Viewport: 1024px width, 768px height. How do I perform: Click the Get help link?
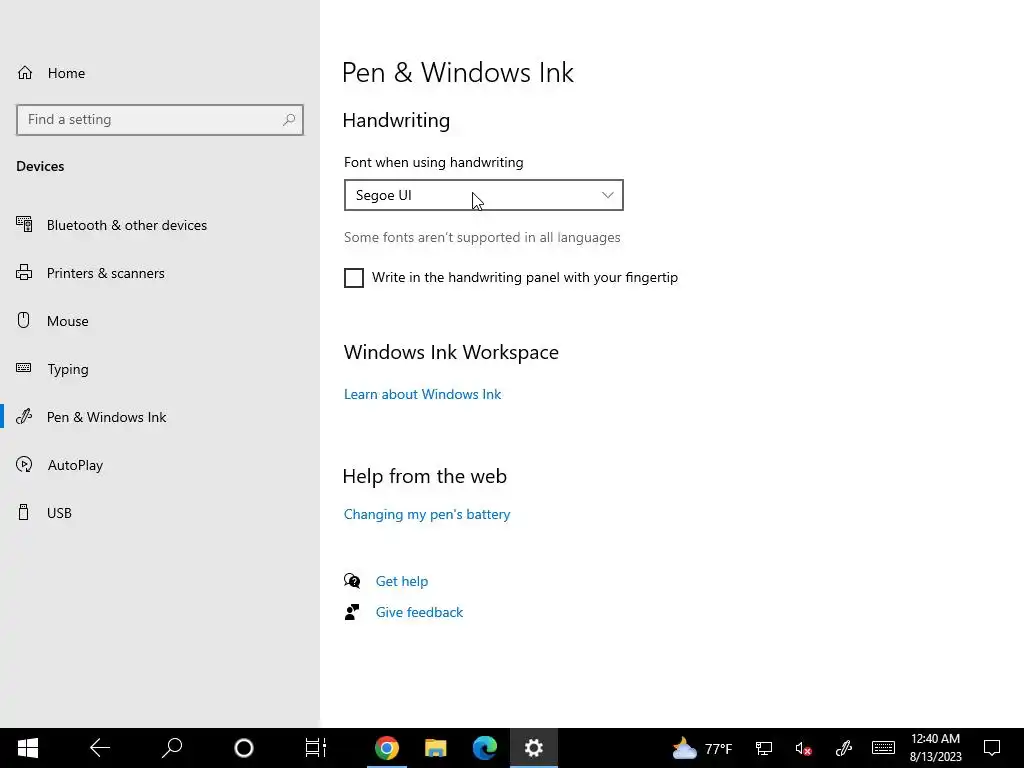(402, 581)
